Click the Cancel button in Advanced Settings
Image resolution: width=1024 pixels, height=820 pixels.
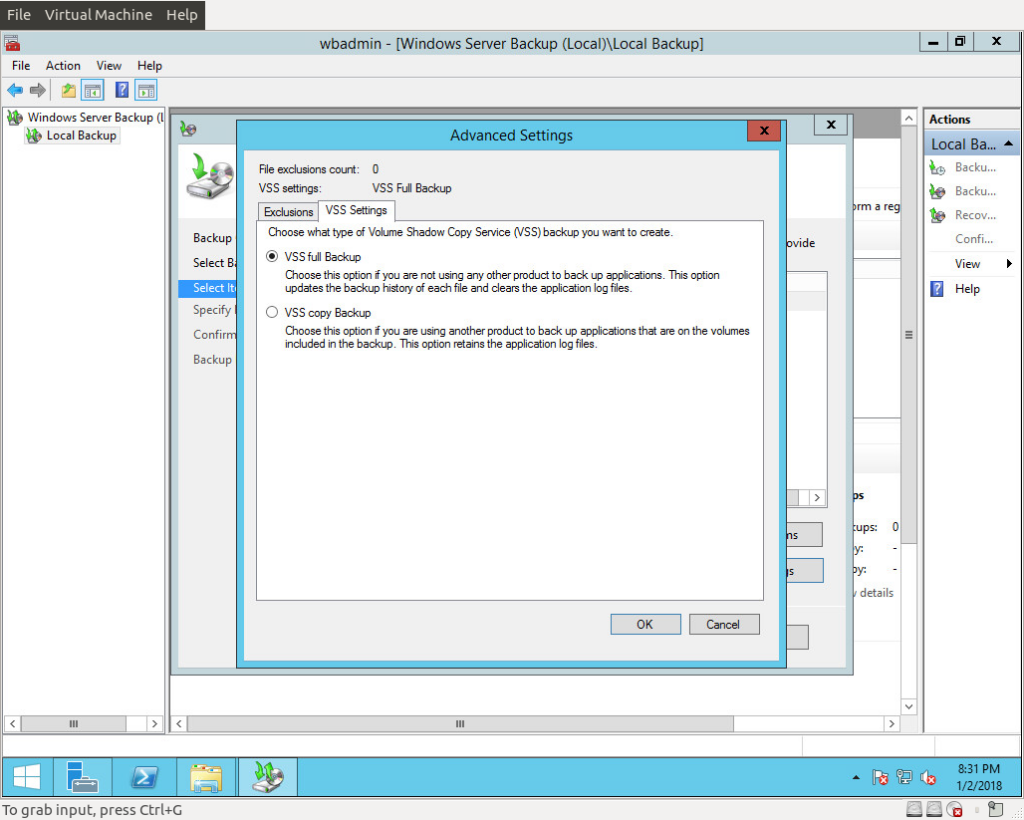724,624
